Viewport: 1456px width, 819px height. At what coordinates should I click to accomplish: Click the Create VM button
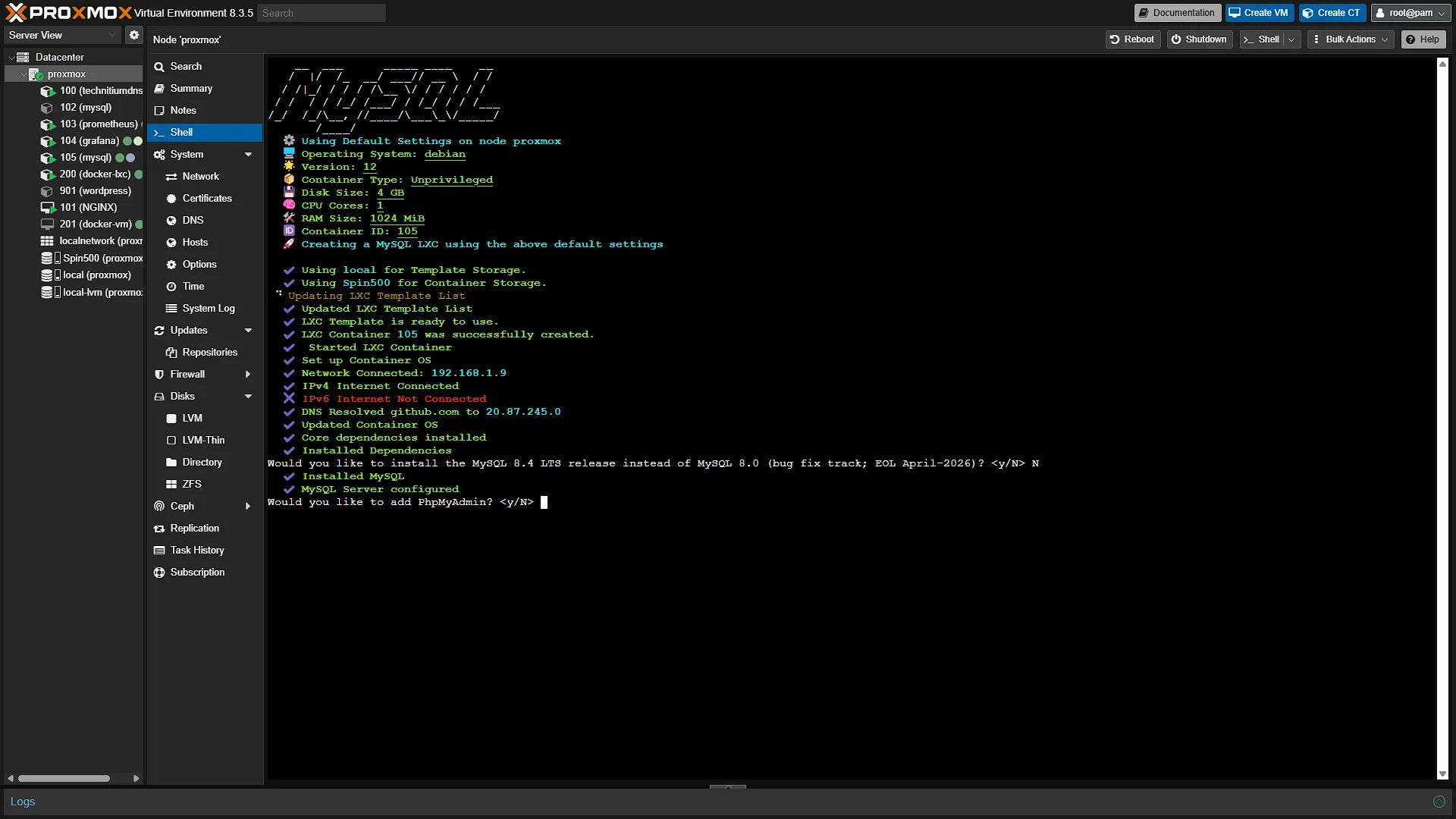[x=1259, y=13]
